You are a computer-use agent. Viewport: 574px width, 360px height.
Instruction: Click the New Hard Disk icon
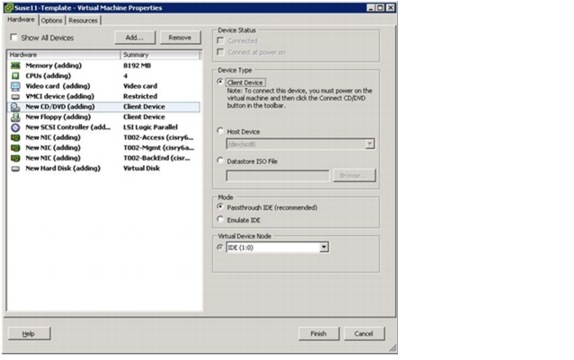tap(15, 169)
